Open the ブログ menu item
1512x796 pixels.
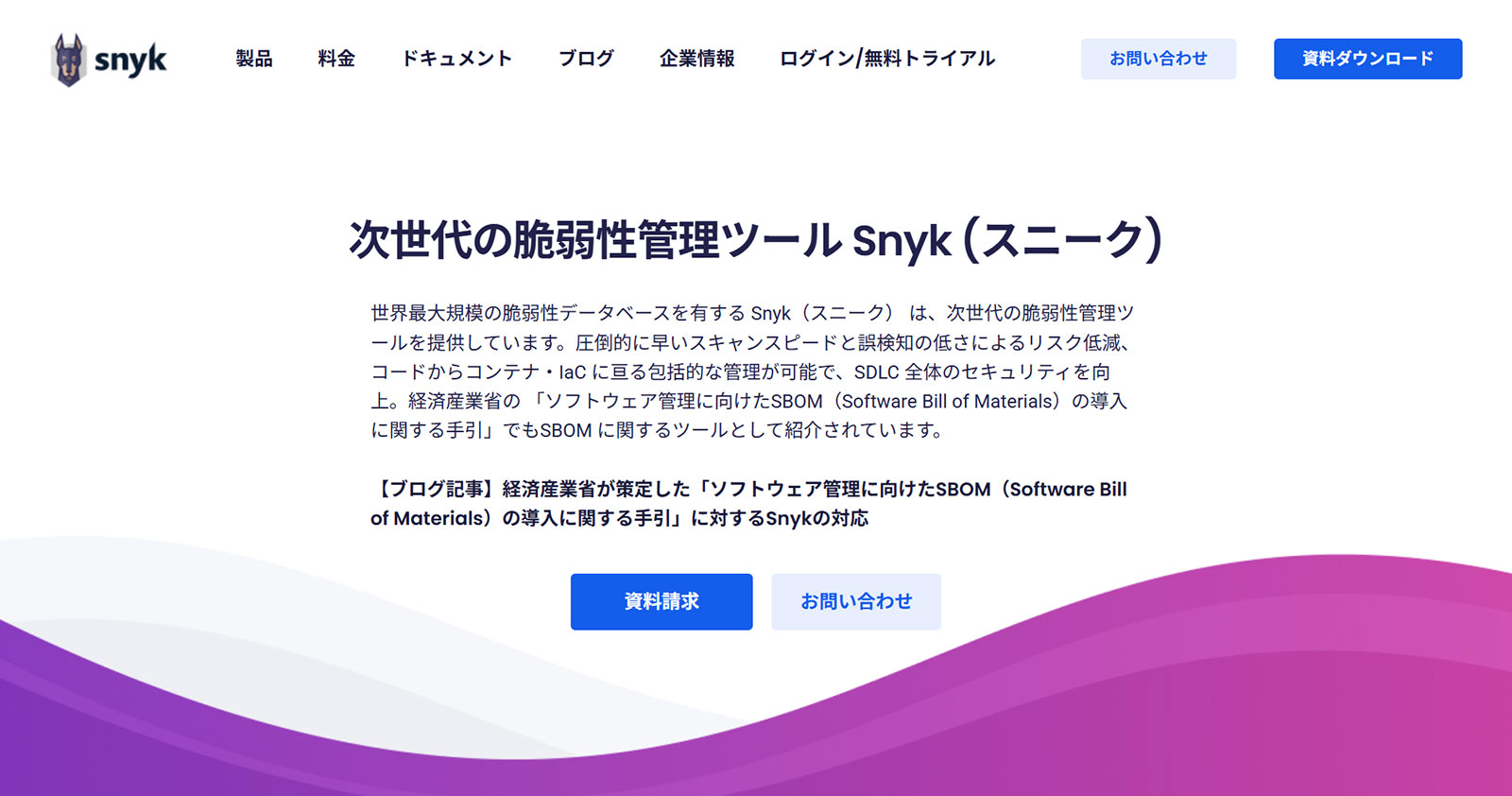(586, 59)
